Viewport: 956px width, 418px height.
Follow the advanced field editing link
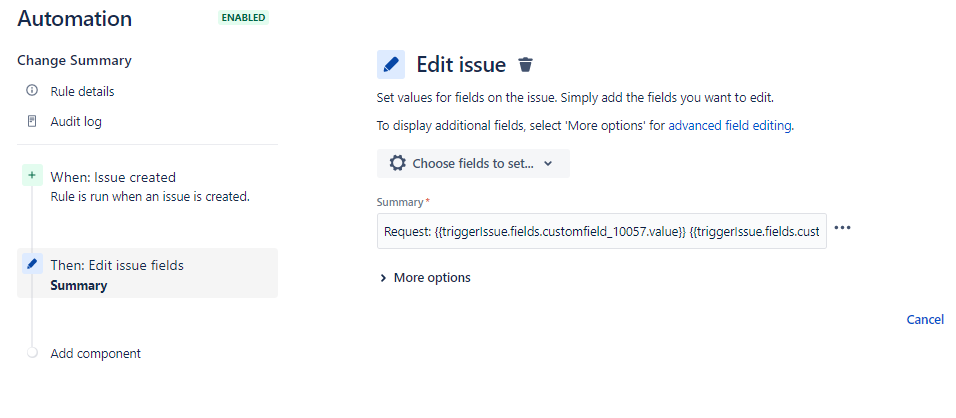[x=730, y=126]
